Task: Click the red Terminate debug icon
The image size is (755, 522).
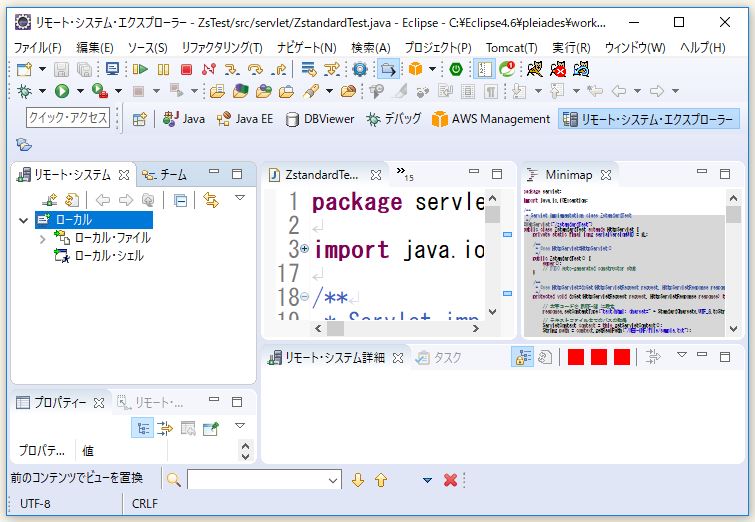Action: [x=186, y=70]
